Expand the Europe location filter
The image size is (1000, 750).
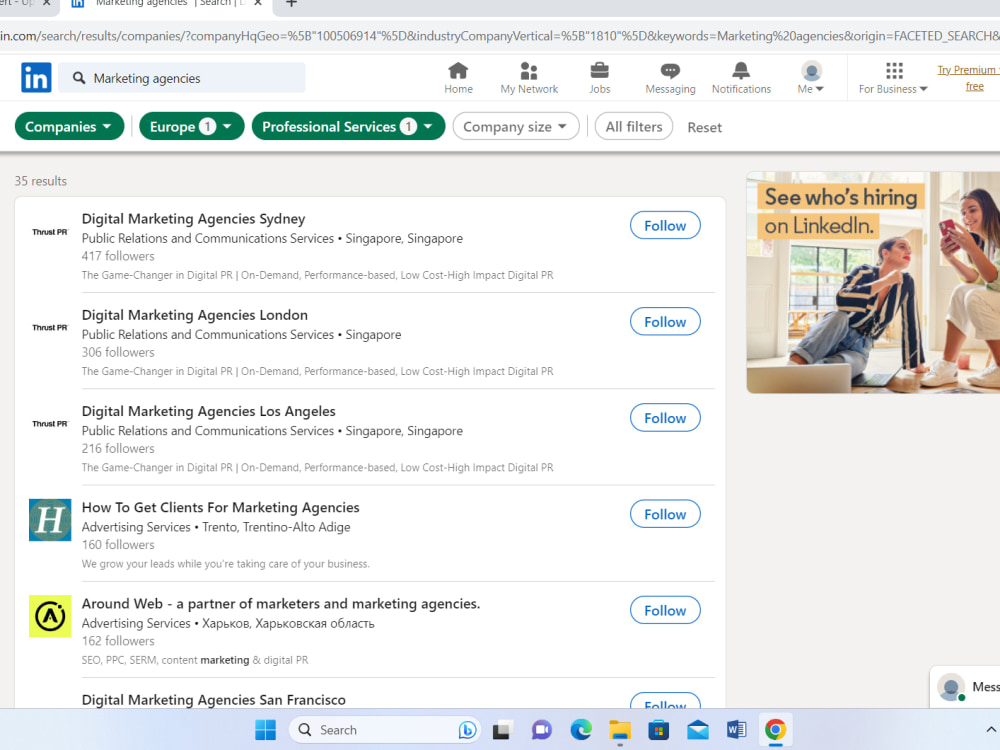[x=191, y=126]
